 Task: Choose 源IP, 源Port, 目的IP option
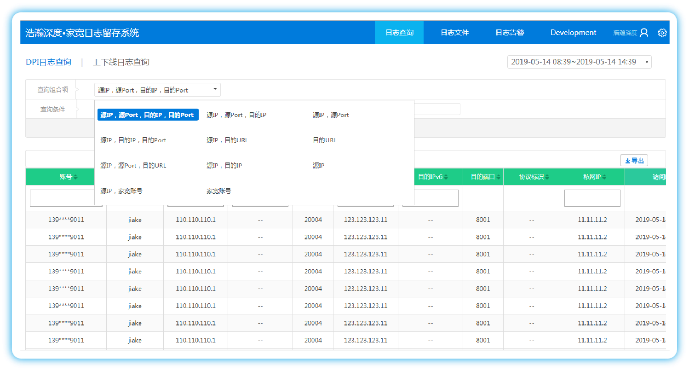click(236, 115)
